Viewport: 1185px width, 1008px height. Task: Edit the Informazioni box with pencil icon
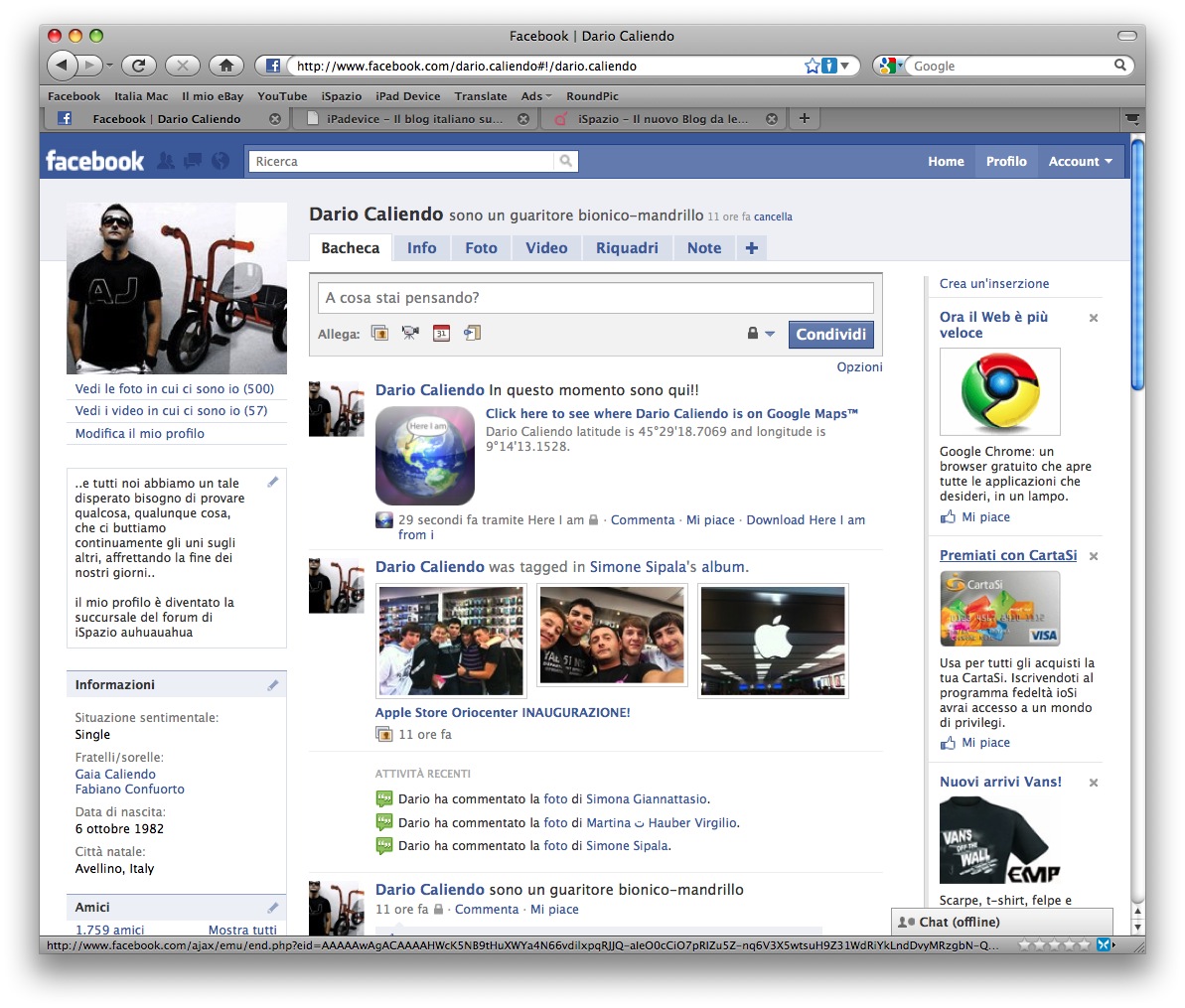pyautogui.click(x=273, y=685)
